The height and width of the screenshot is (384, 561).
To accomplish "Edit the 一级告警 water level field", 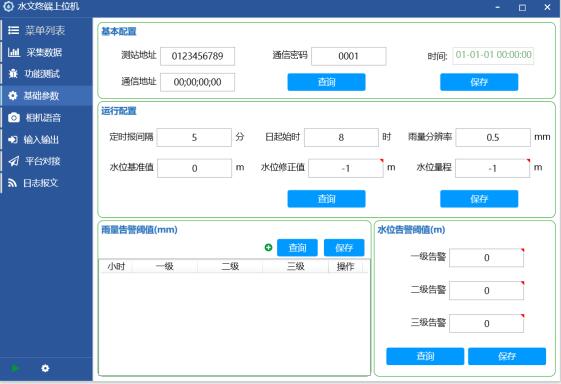I will pos(487,258).
